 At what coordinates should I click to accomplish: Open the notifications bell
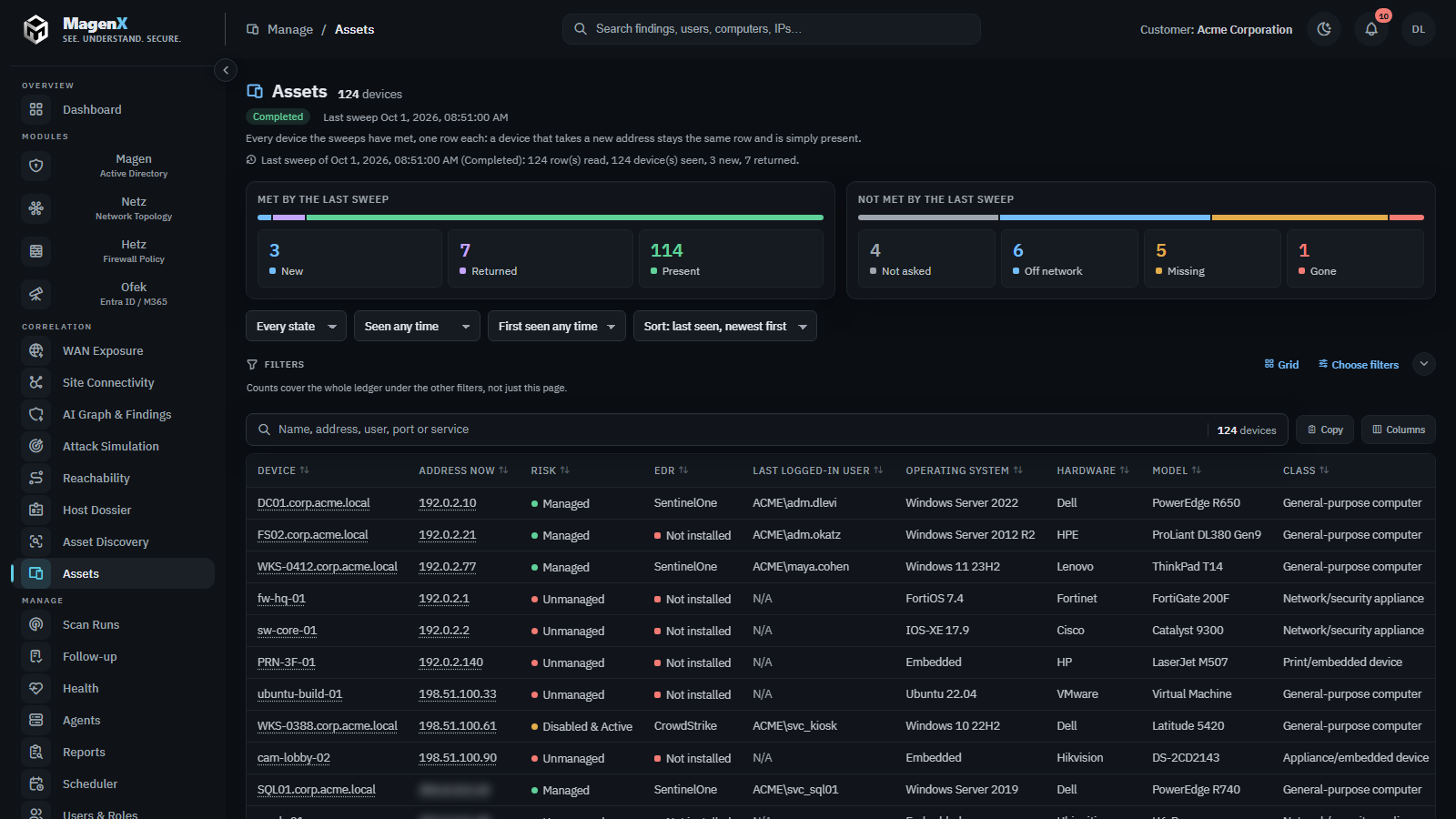[x=1371, y=29]
